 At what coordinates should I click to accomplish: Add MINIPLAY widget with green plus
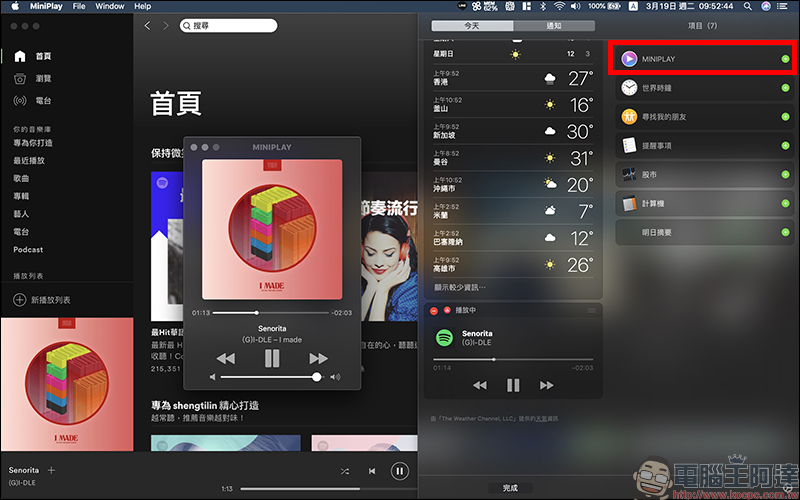[x=785, y=59]
